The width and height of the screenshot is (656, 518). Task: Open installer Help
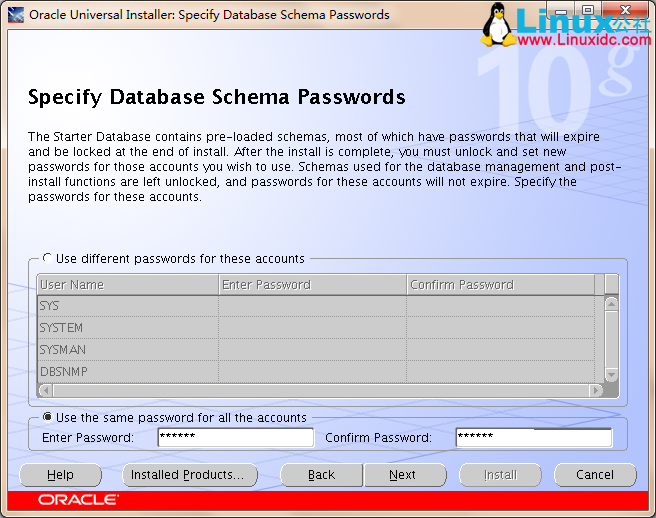point(60,475)
